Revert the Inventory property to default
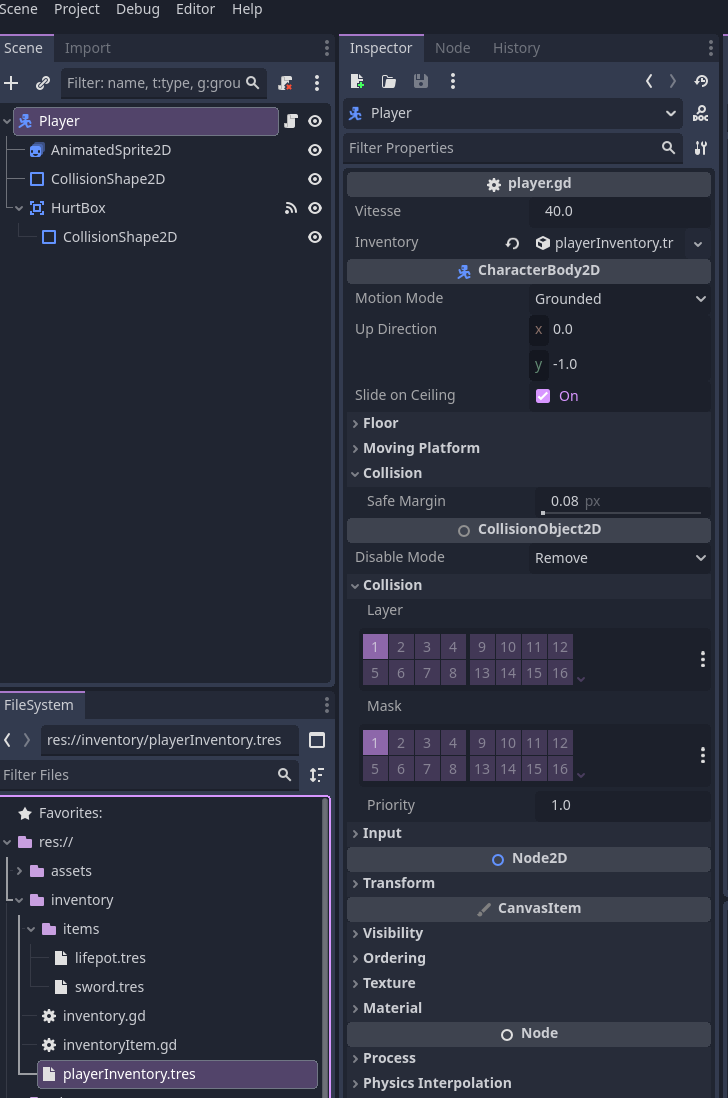 (x=512, y=243)
